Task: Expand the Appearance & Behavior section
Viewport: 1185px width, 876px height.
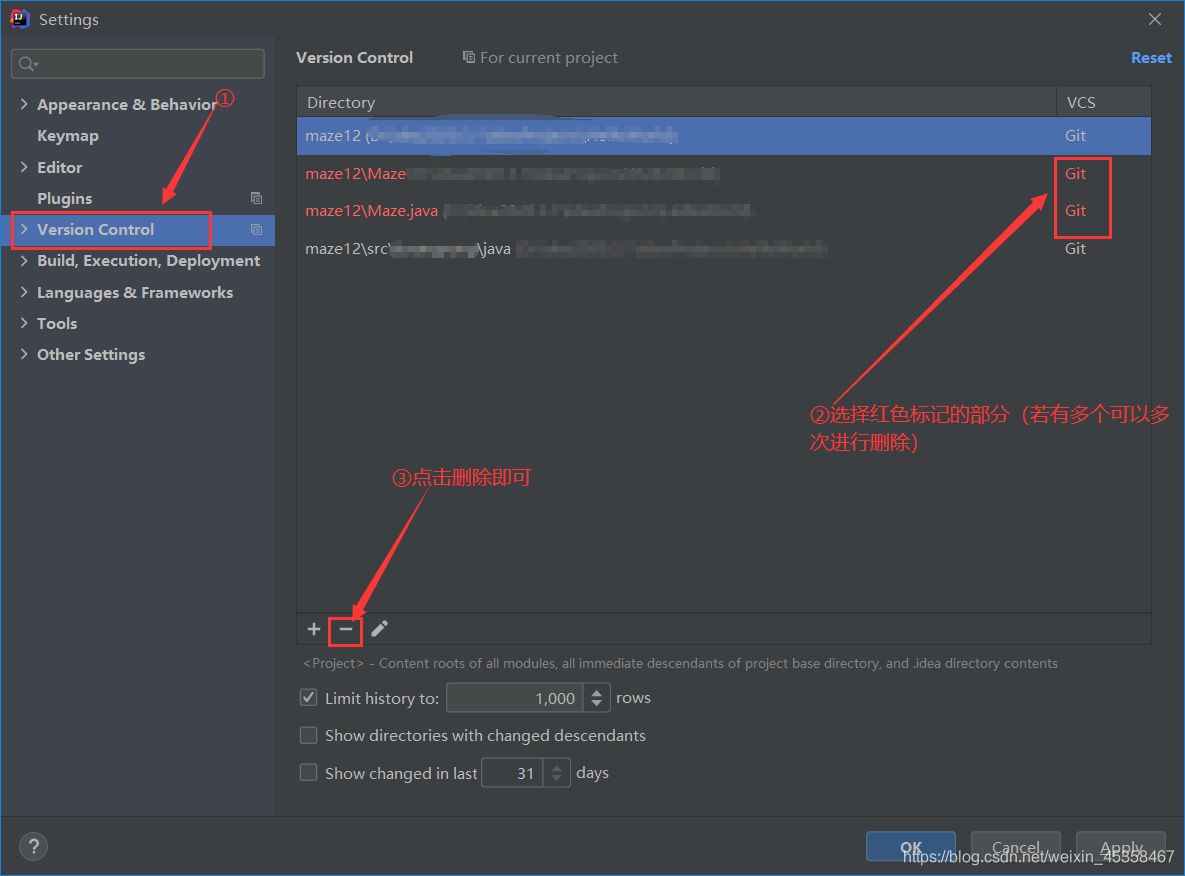Action: 24,103
